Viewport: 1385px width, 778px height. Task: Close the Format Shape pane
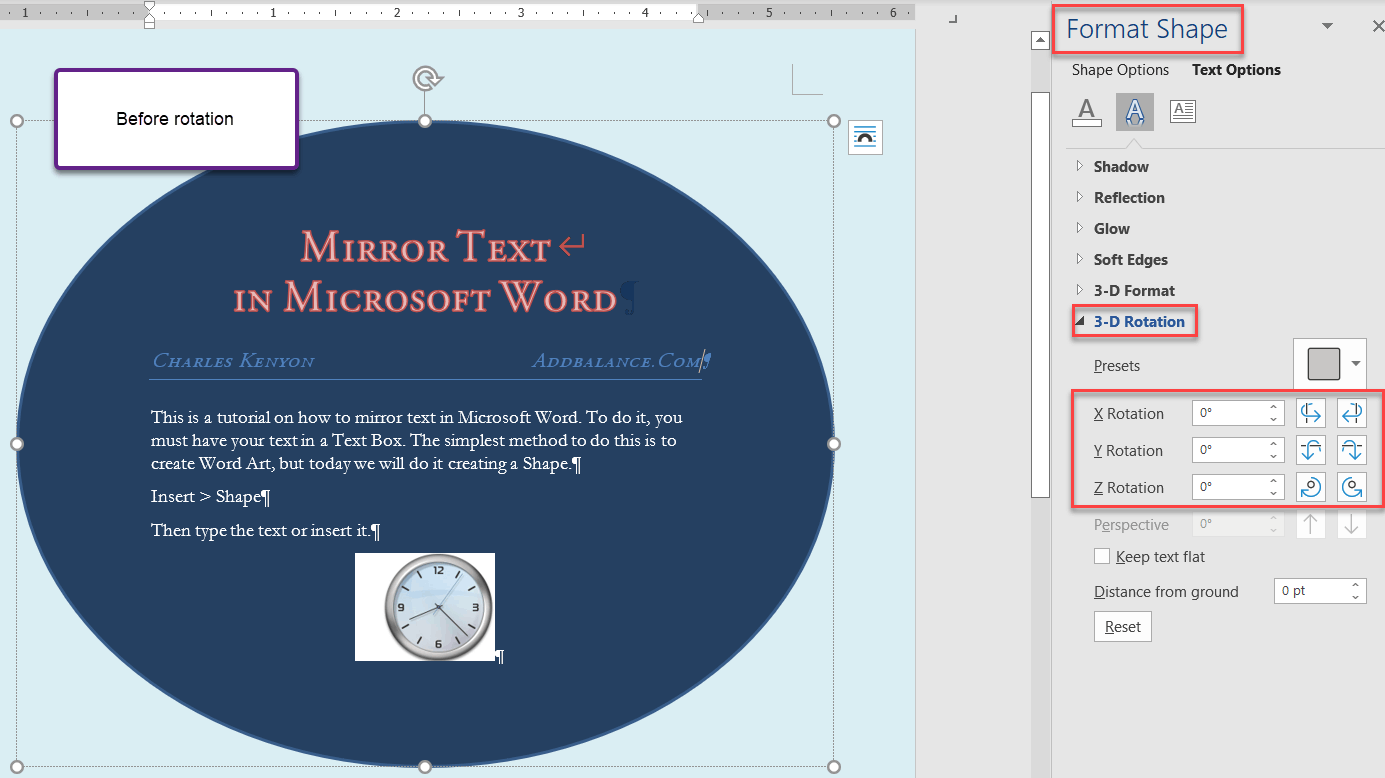coord(1378,27)
